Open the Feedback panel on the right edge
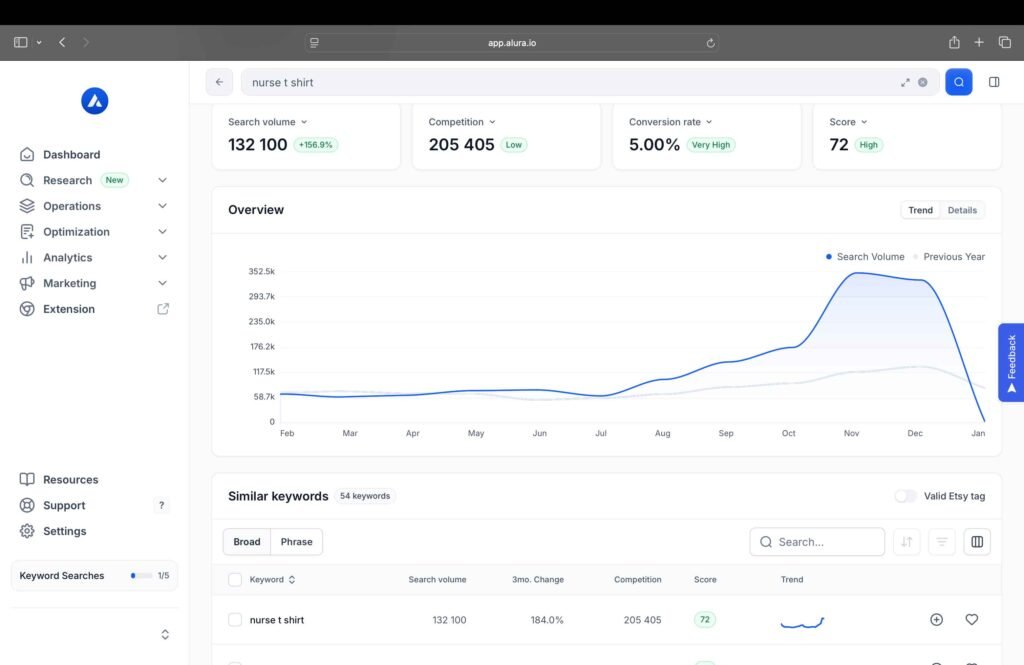The image size is (1024, 665). click(x=1010, y=362)
